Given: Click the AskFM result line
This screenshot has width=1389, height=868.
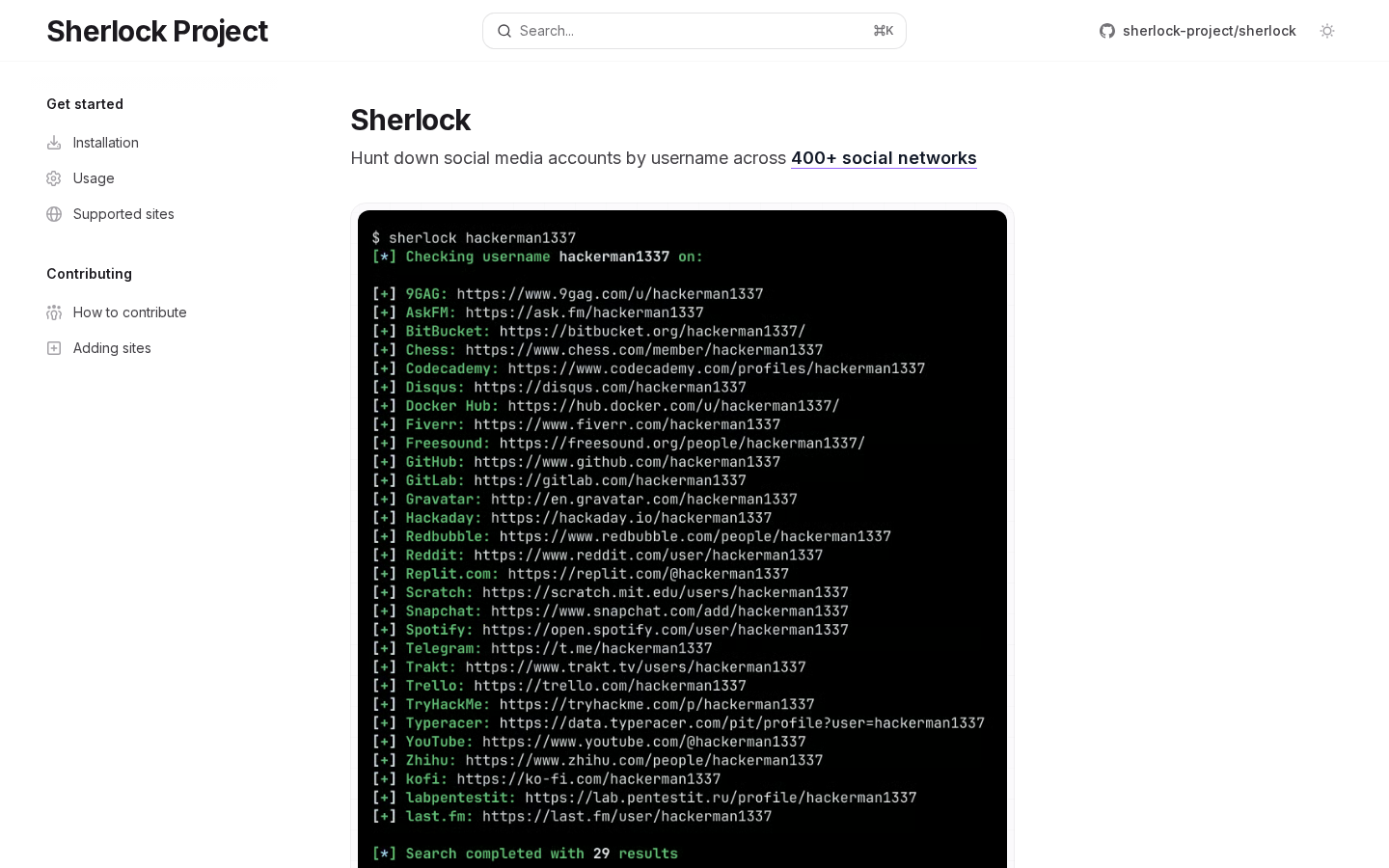Looking at the screenshot, I should (x=537, y=312).
